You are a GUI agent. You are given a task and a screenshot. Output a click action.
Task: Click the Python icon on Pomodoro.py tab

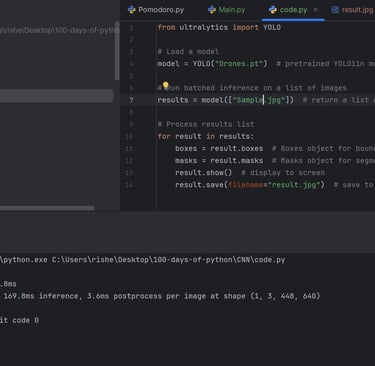coord(132,10)
